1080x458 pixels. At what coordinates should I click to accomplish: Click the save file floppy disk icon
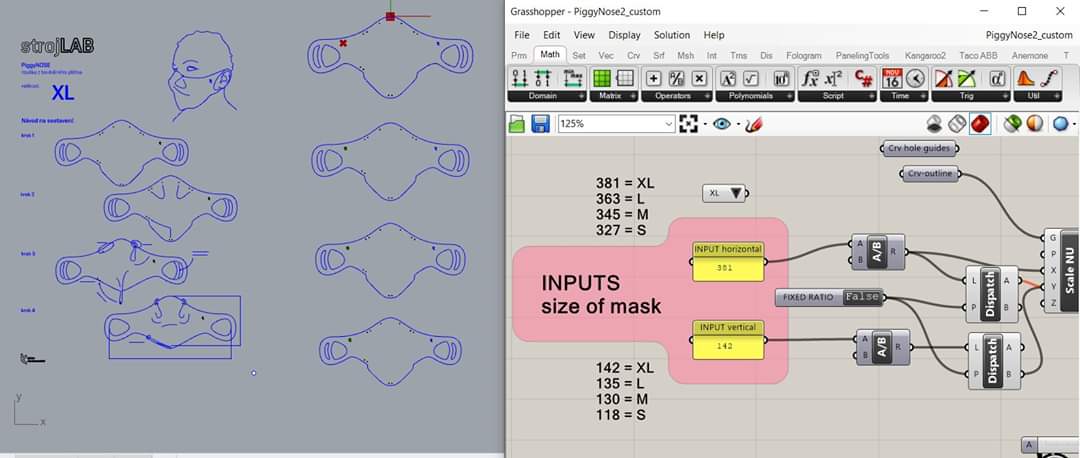[x=541, y=124]
